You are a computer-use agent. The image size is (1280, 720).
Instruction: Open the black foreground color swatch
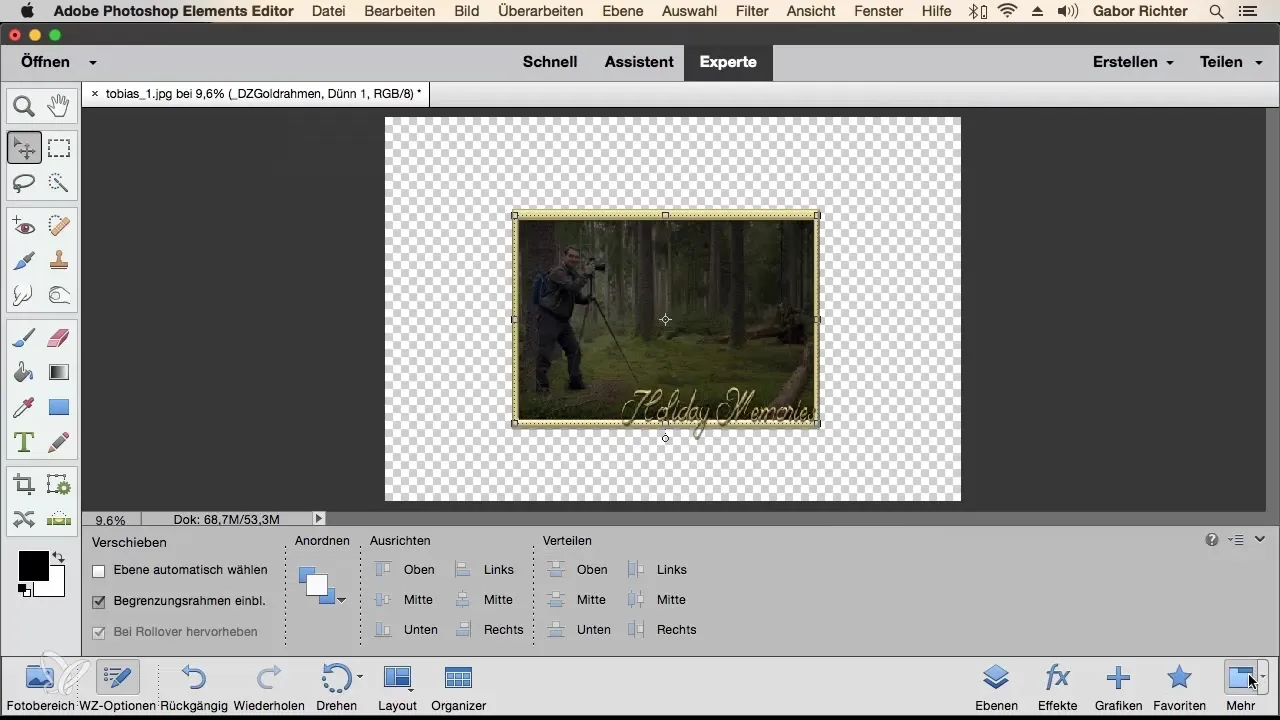(x=32, y=565)
